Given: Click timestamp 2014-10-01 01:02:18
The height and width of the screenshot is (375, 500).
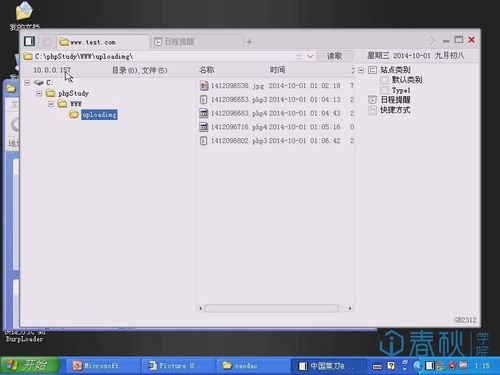Looking at the screenshot, I should tap(305, 86).
